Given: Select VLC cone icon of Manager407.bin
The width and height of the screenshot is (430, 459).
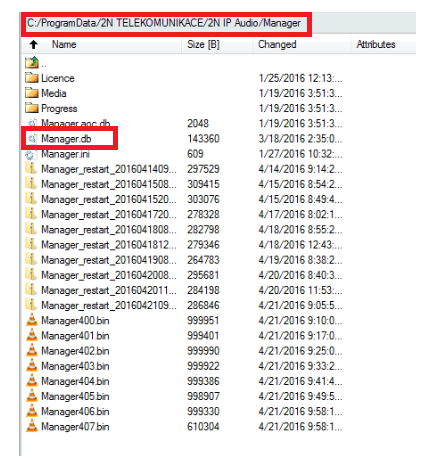Looking at the screenshot, I should [32, 426].
